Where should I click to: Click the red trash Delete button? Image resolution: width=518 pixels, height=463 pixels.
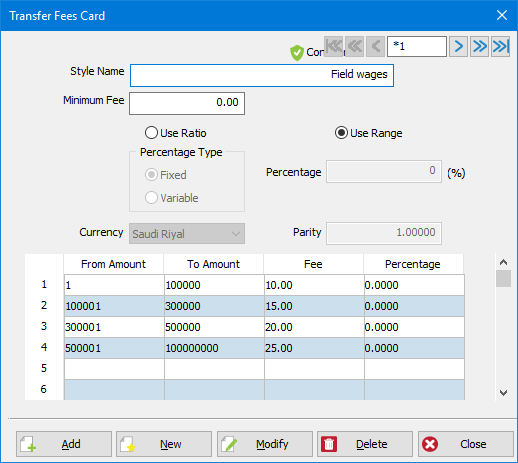pyautogui.click(x=365, y=444)
